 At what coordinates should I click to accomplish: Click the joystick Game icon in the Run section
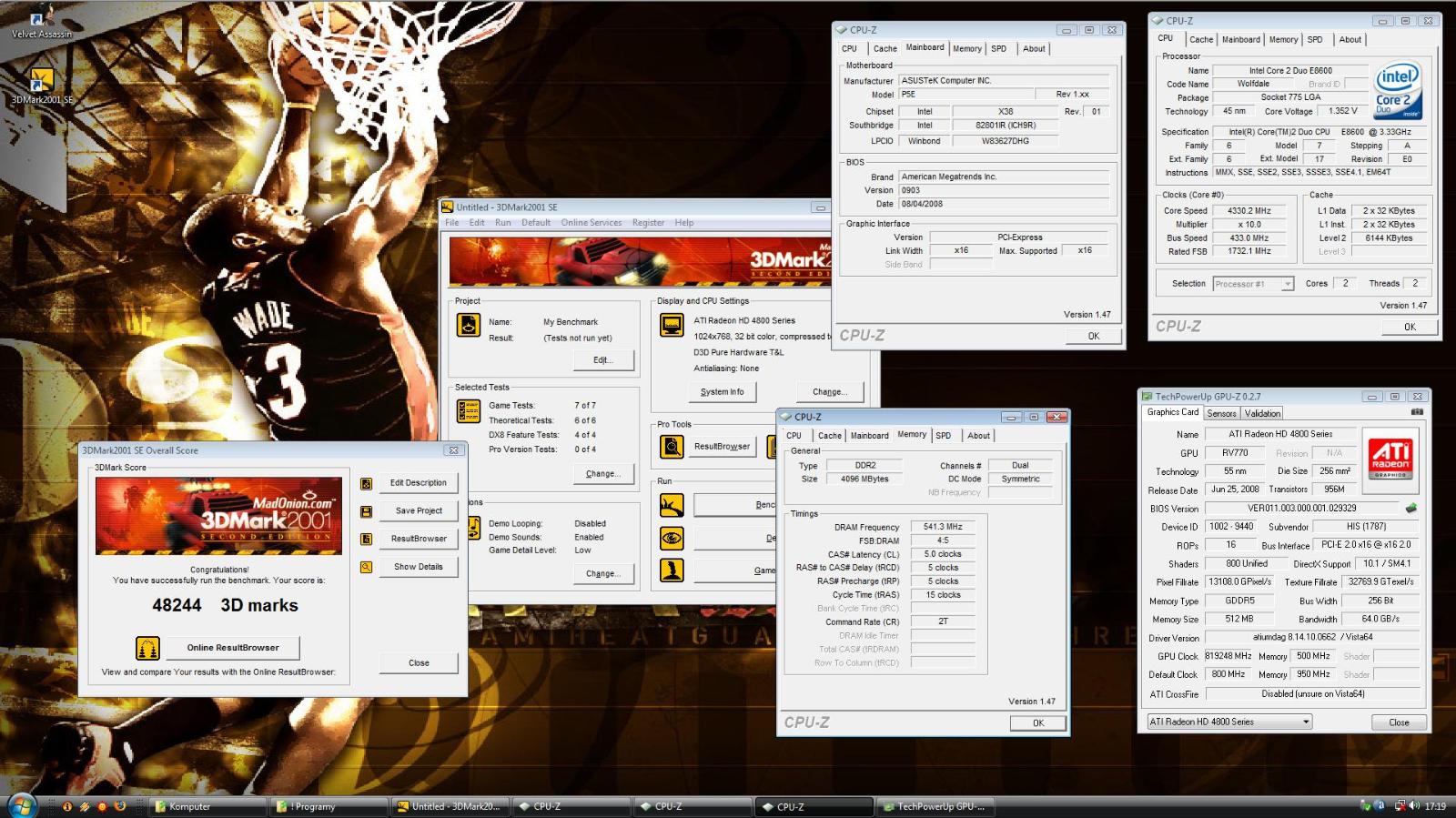[x=672, y=571]
